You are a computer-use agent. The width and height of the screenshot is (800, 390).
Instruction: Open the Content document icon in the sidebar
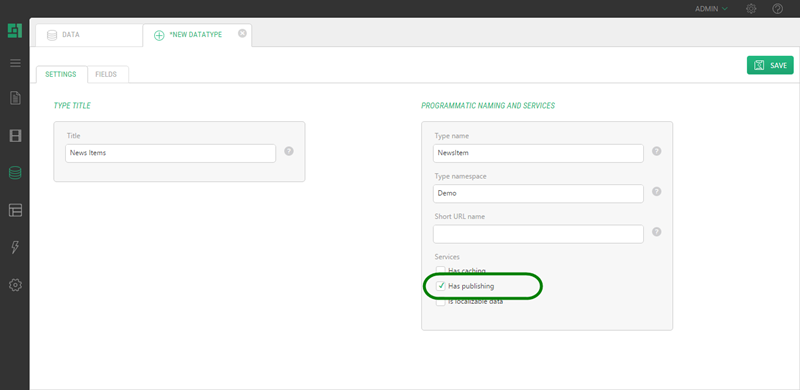pos(15,98)
